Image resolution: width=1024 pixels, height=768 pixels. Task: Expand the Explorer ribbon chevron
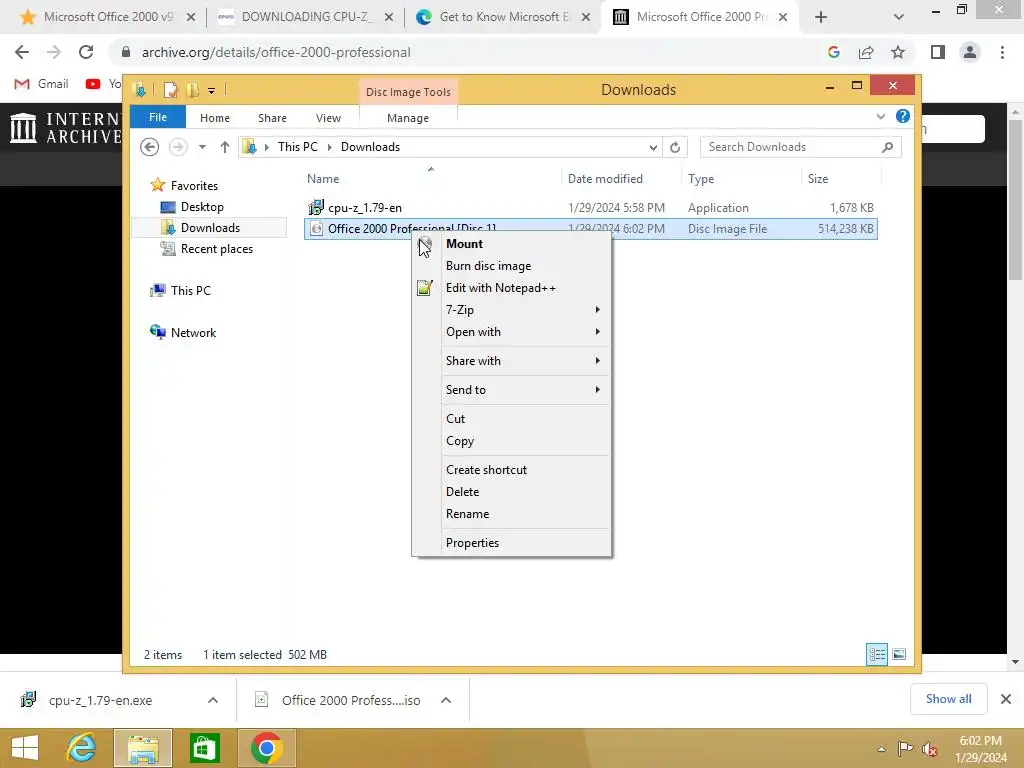[880, 116]
